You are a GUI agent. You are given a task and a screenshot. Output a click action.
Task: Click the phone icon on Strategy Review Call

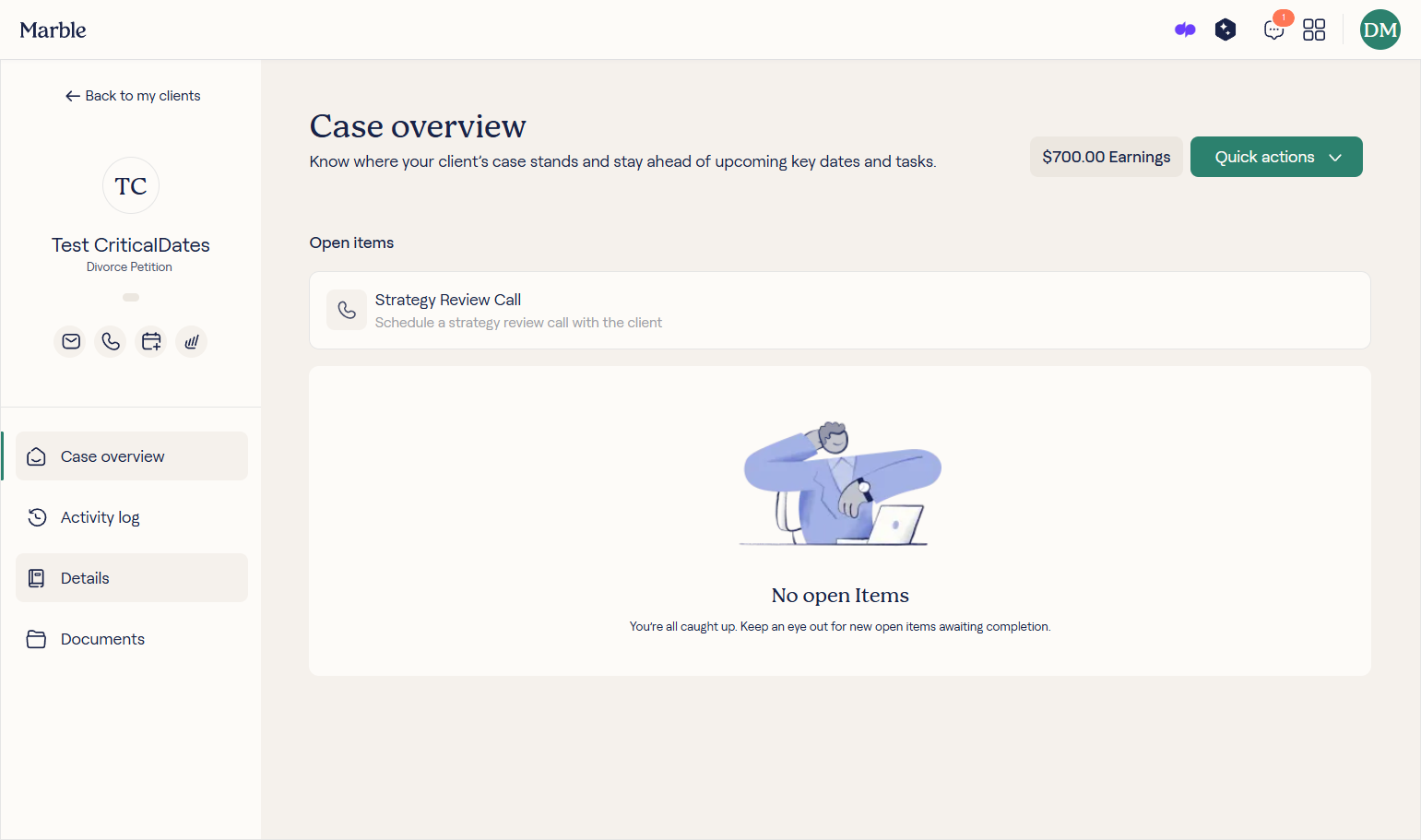pos(347,310)
